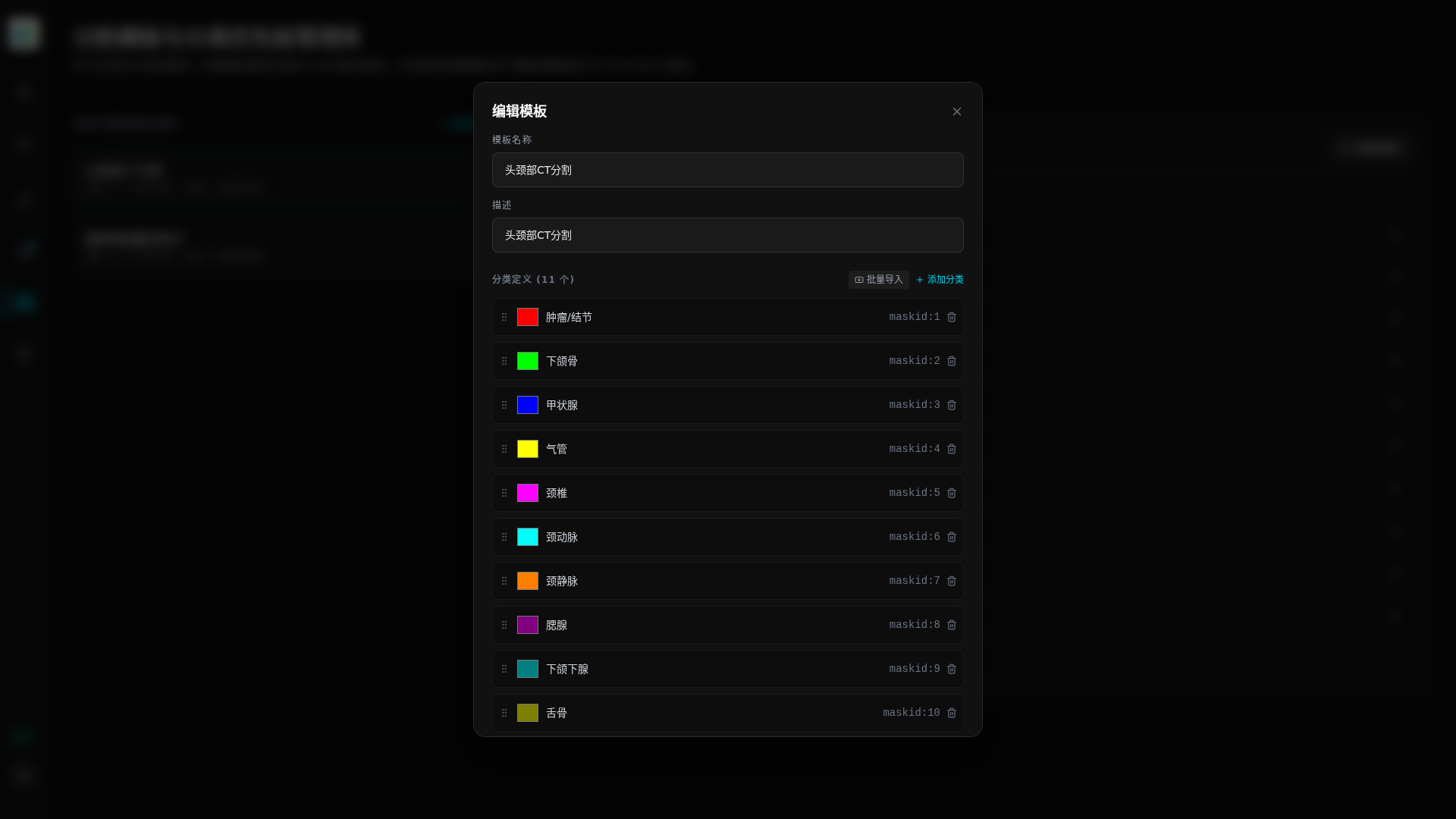Click drag handle beside 颈静脉 class
Viewport: 1456px width, 819px height.
point(504,581)
